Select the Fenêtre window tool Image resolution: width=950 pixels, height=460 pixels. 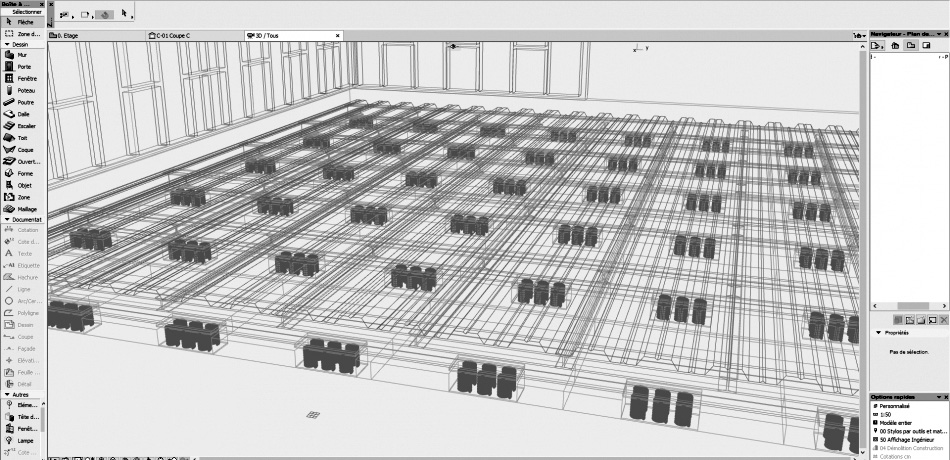22,79
